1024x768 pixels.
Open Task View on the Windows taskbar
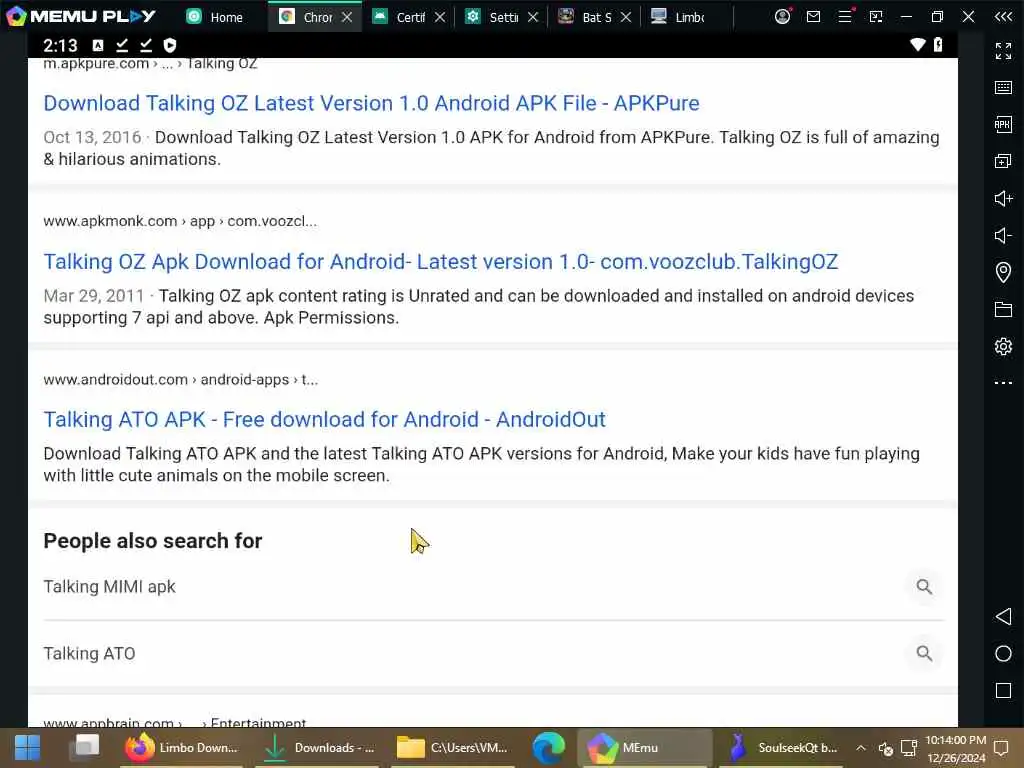[x=86, y=746]
